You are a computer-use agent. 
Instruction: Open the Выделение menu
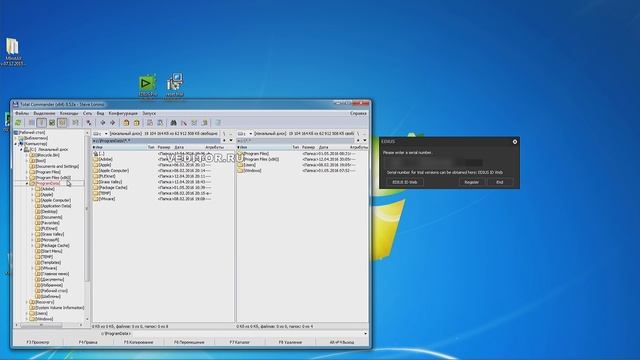coord(44,113)
